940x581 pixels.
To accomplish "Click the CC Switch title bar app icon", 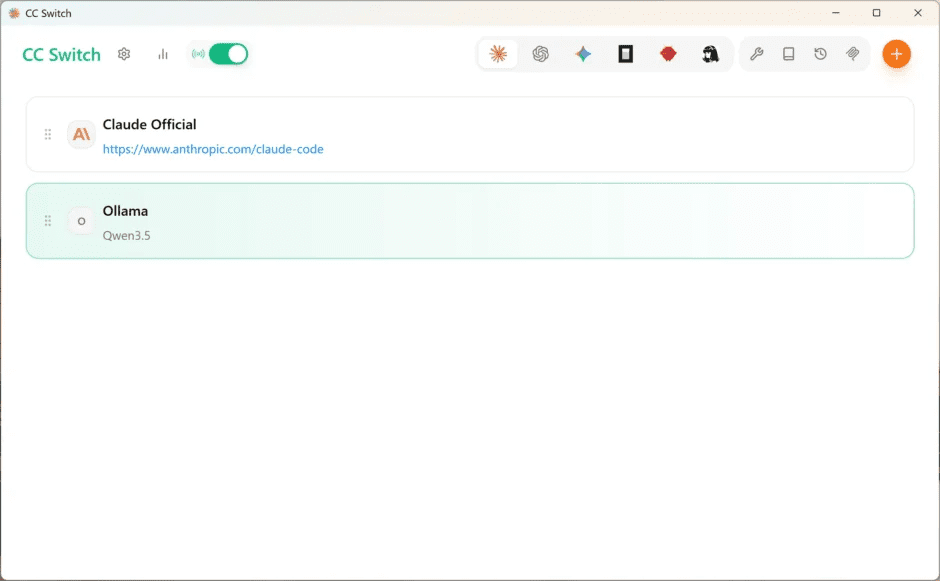I will [14, 13].
